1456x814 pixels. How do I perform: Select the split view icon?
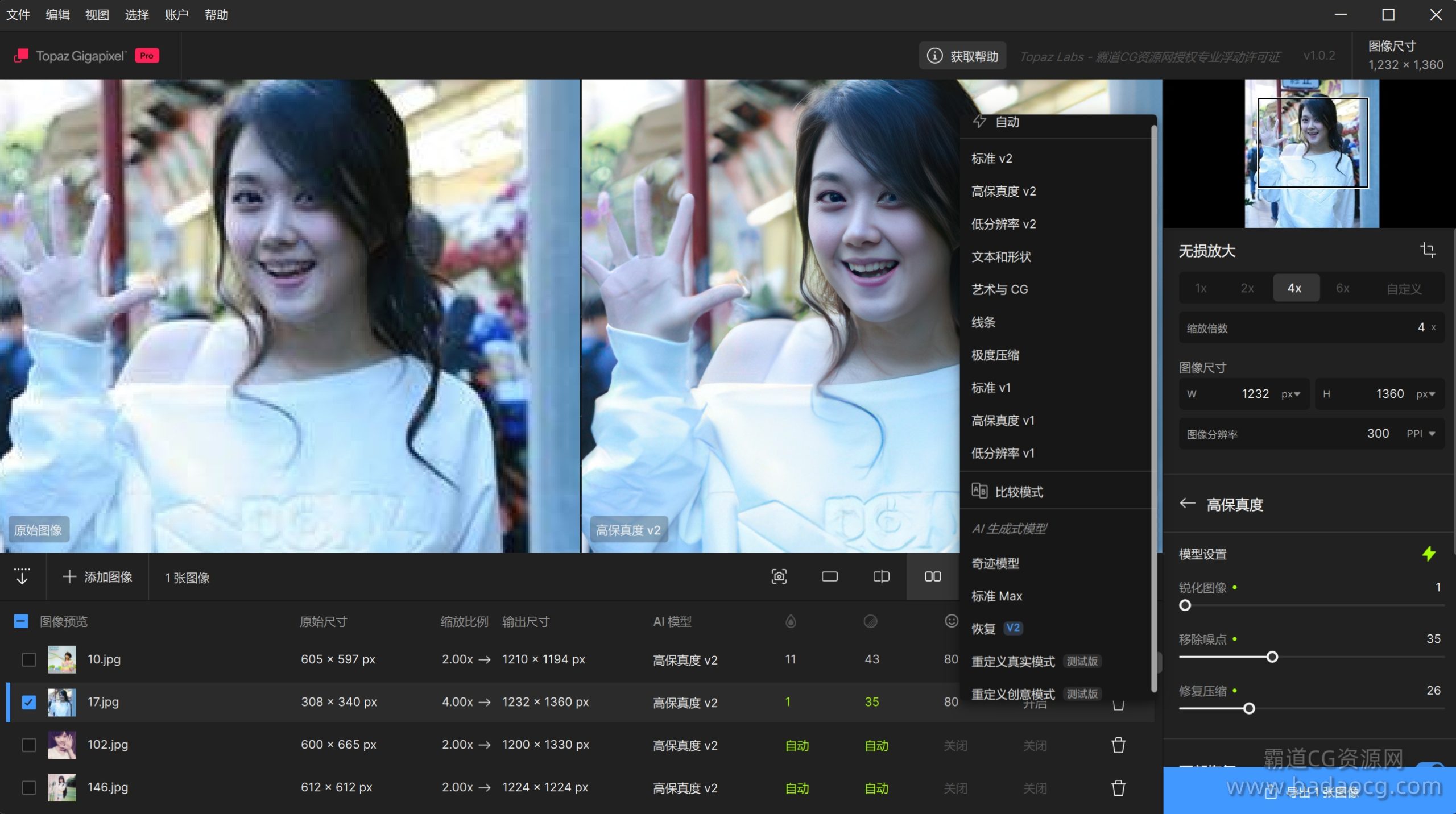(x=881, y=576)
